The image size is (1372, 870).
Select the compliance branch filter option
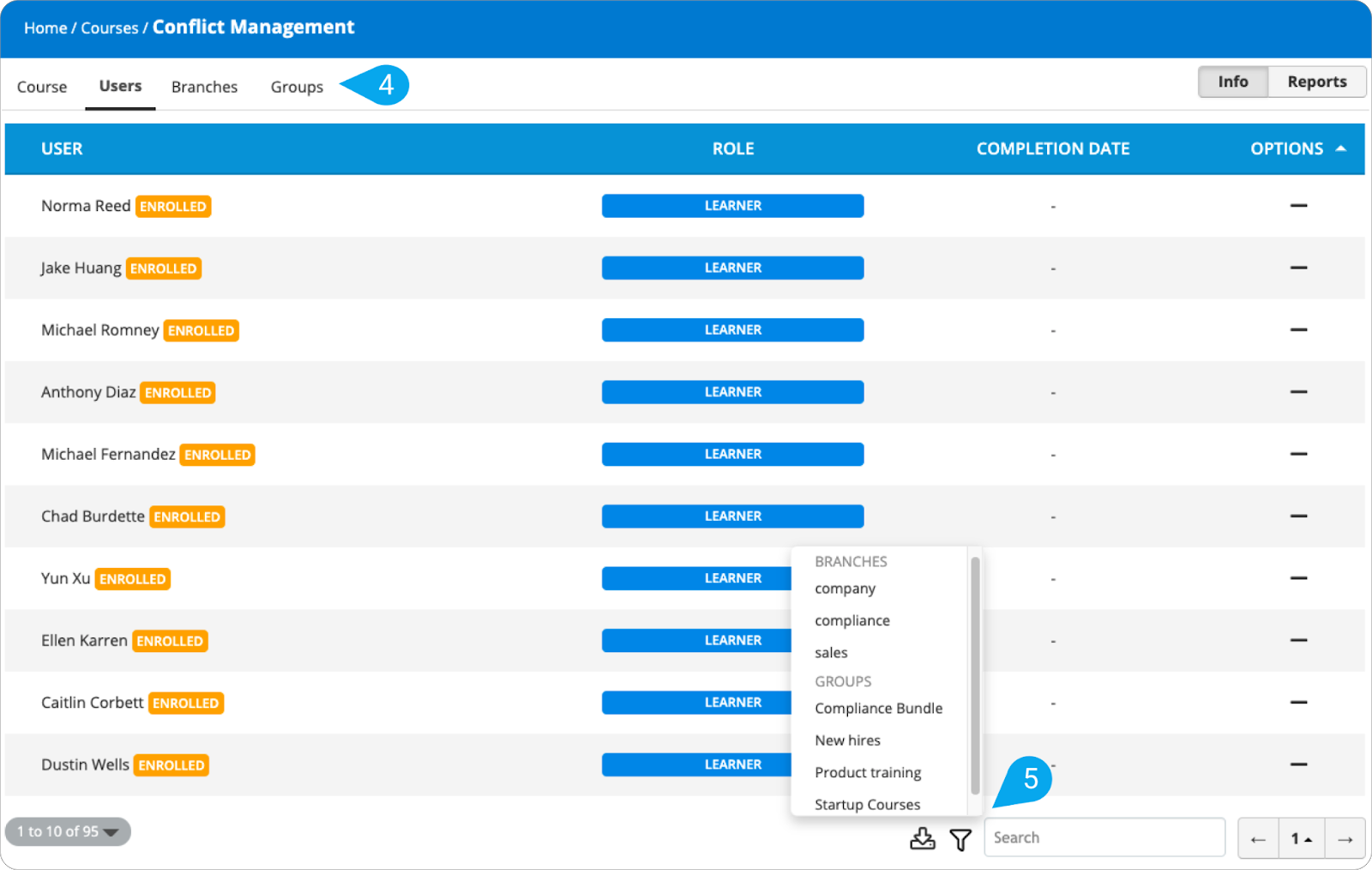pyautogui.click(x=851, y=620)
